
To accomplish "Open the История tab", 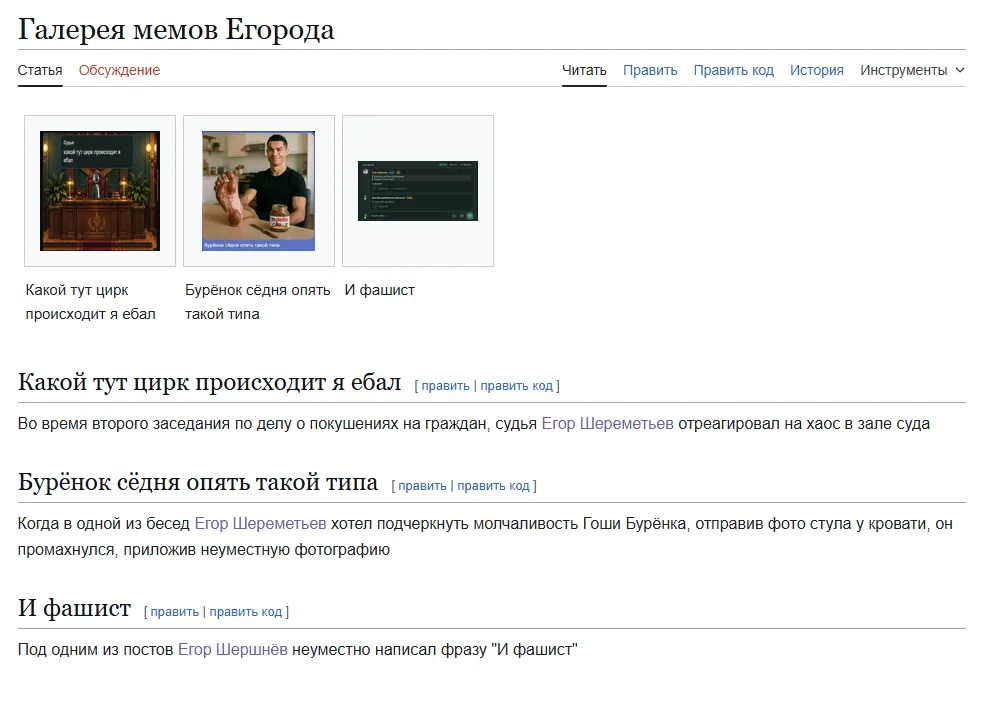I will (817, 70).
